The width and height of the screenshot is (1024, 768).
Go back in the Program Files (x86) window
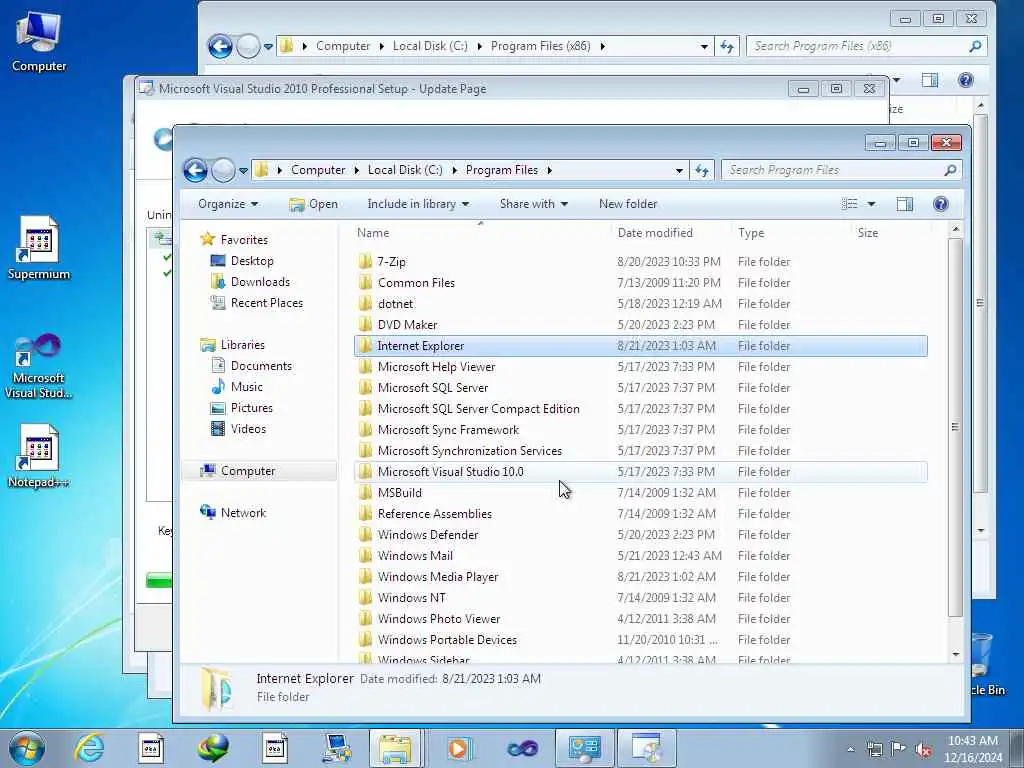(220, 46)
